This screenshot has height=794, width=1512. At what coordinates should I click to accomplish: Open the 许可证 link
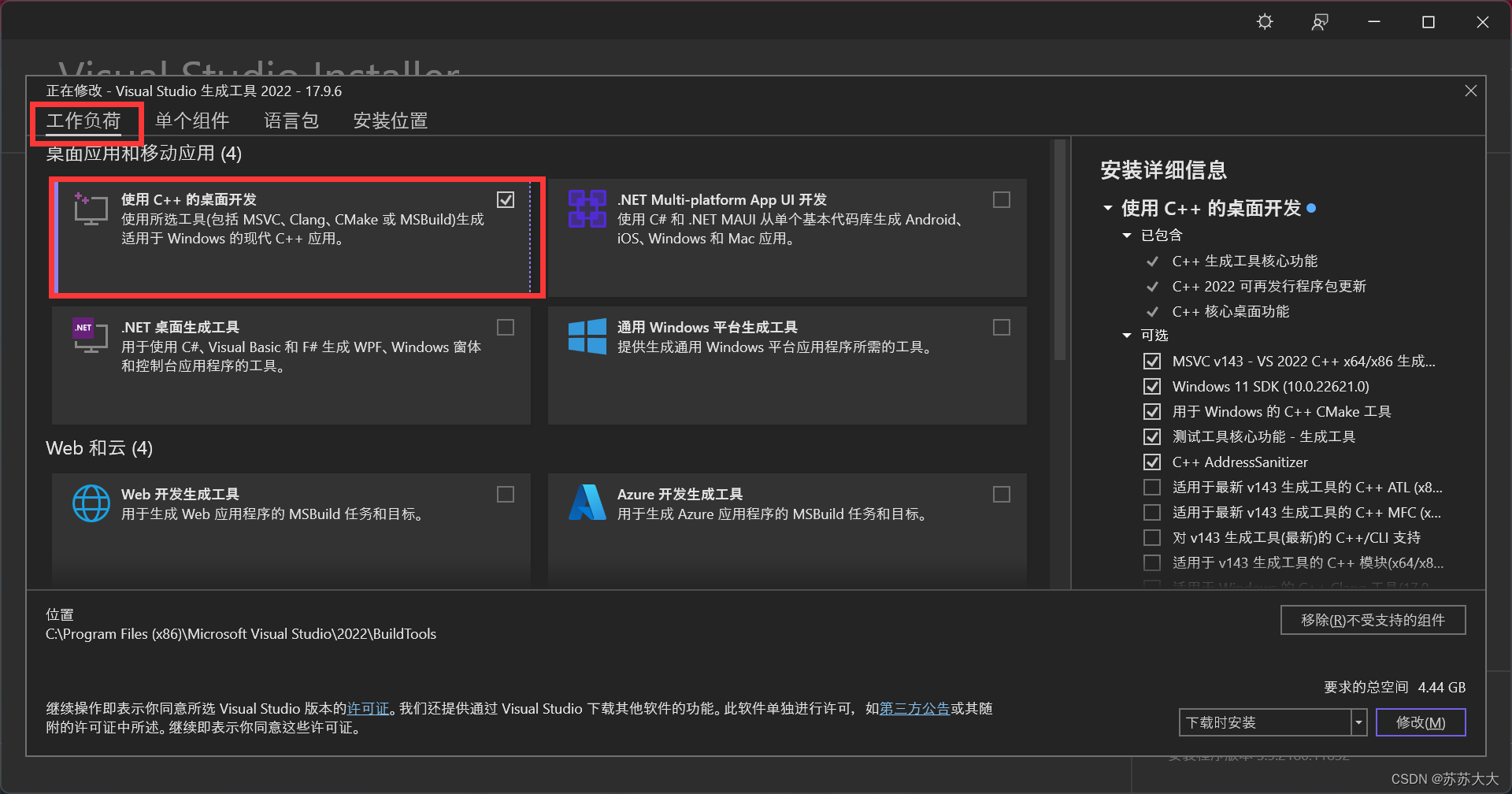tap(369, 709)
